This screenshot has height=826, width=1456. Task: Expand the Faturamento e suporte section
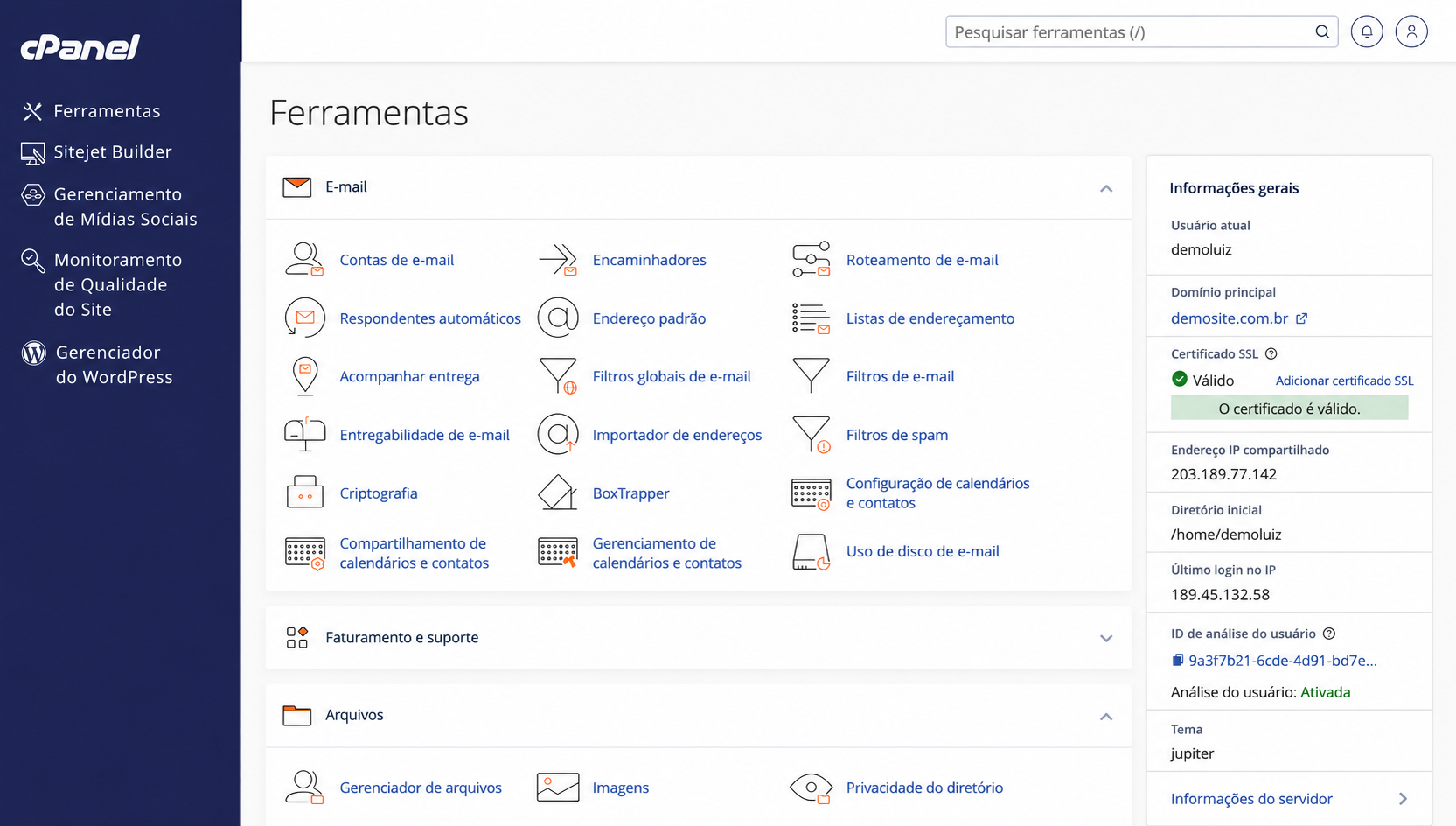point(698,638)
